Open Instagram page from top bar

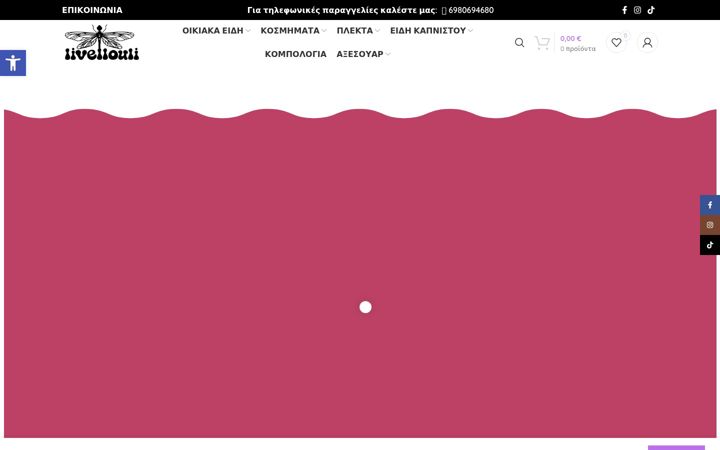pyautogui.click(x=637, y=10)
